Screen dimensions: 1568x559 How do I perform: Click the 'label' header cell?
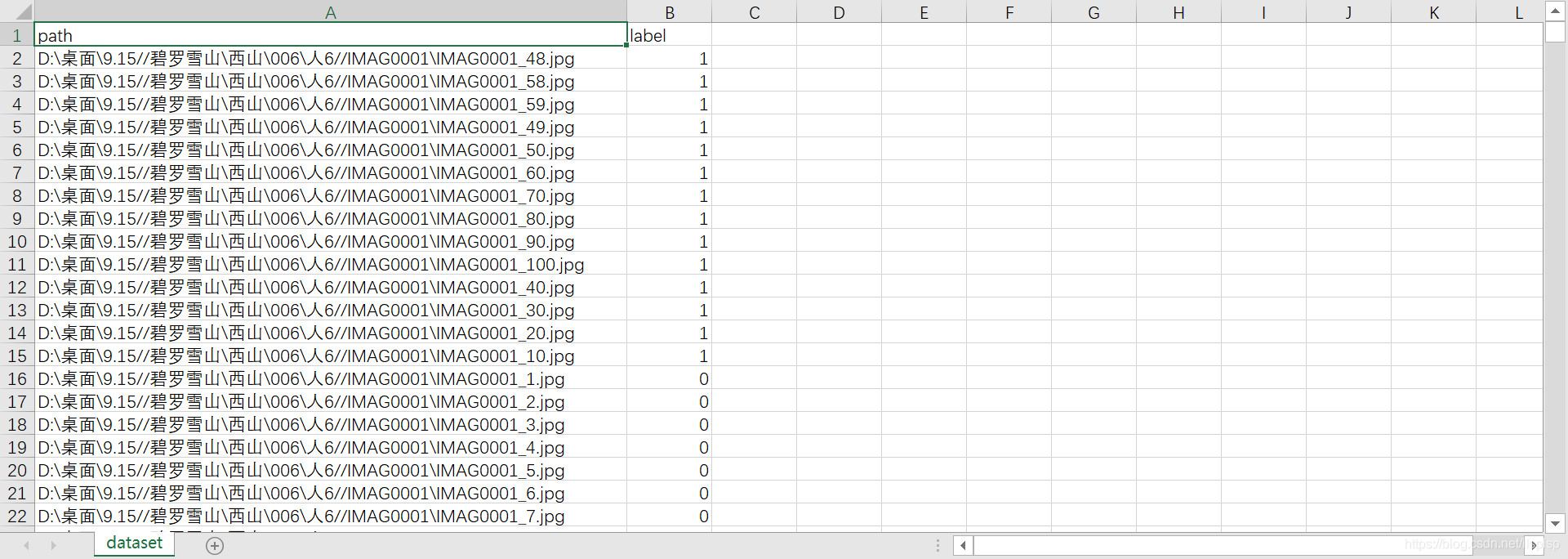(670, 35)
